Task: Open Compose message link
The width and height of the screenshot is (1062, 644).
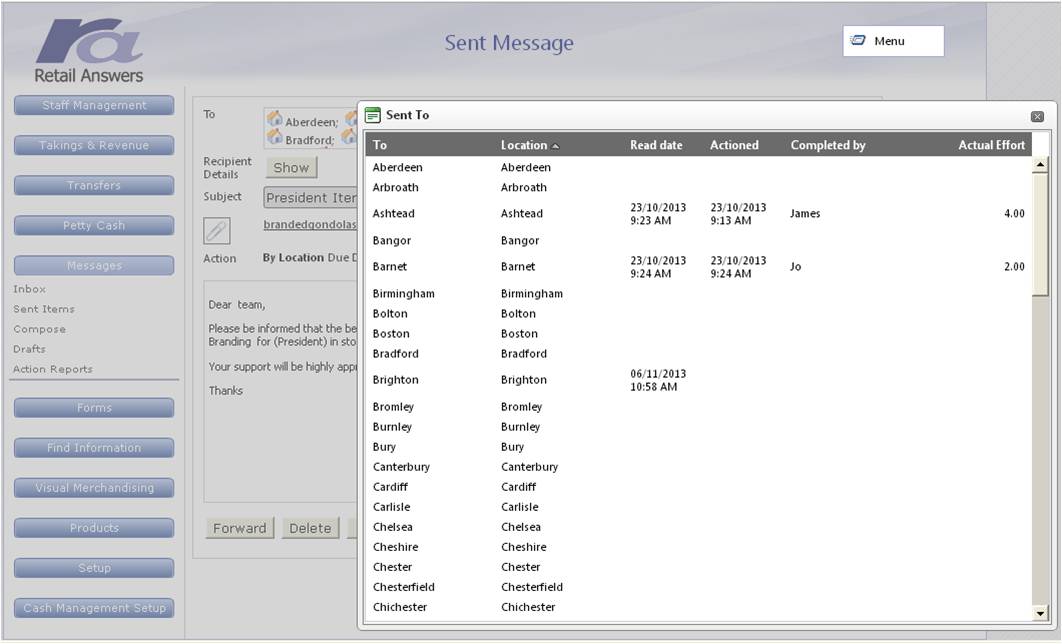Action: (x=39, y=329)
